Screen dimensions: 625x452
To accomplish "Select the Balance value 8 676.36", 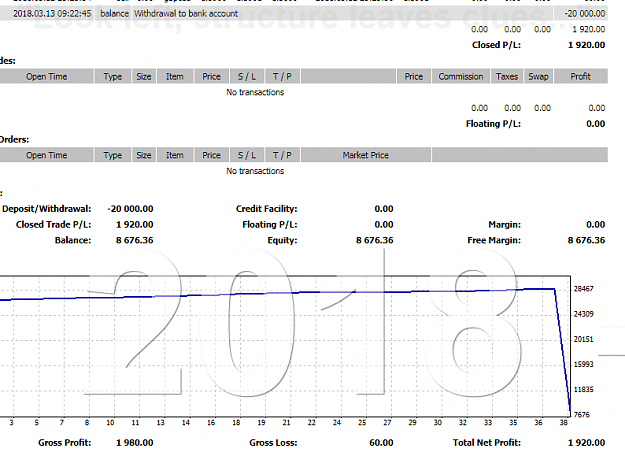I will click(135, 240).
